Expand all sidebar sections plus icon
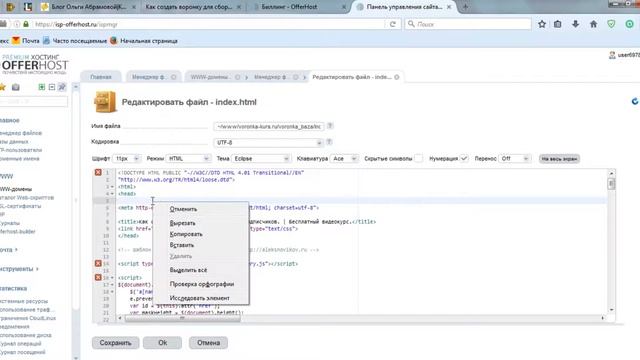Viewport: 640px width, 360px height. (x=42, y=87)
